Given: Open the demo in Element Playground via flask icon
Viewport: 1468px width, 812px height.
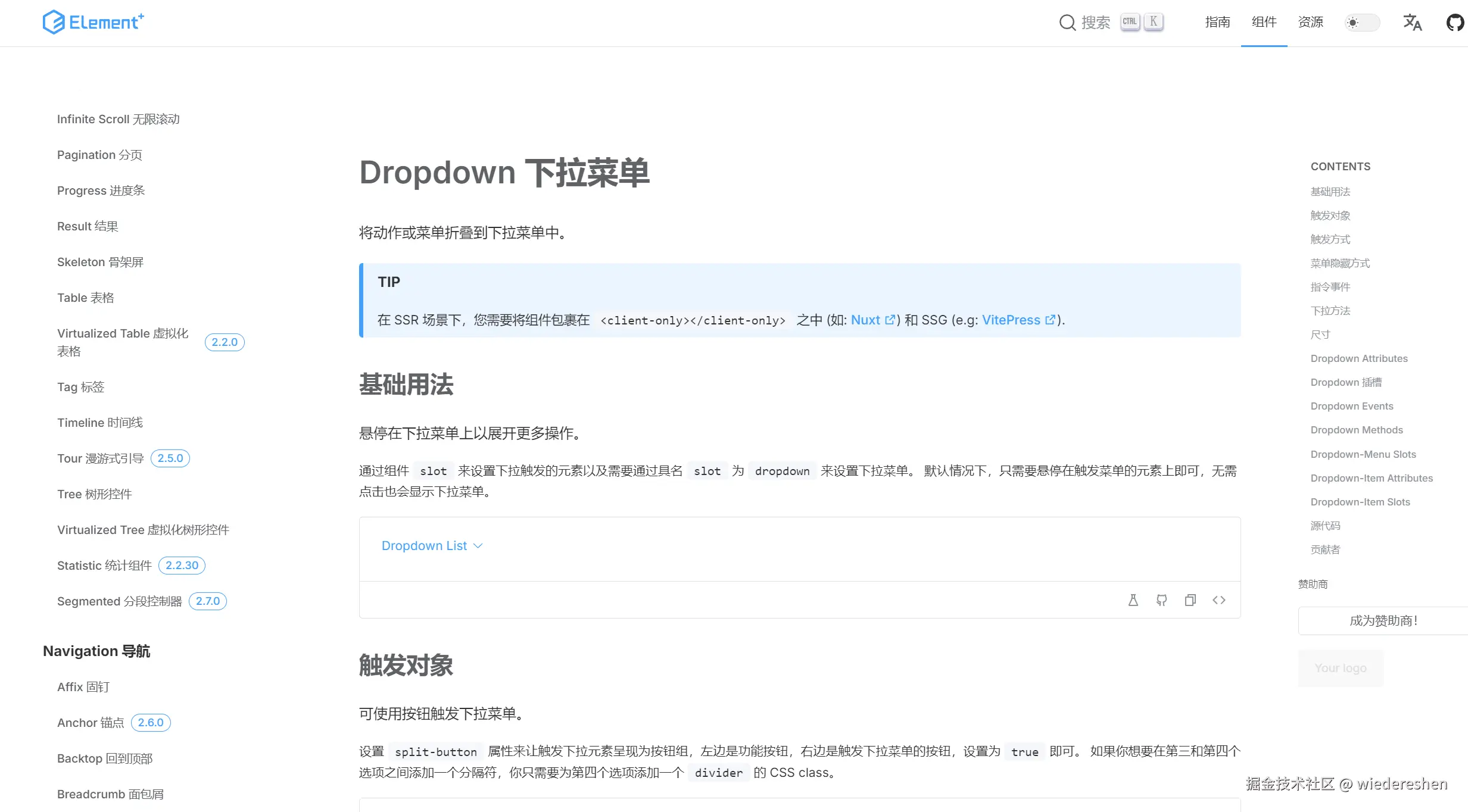Looking at the screenshot, I should point(1133,600).
